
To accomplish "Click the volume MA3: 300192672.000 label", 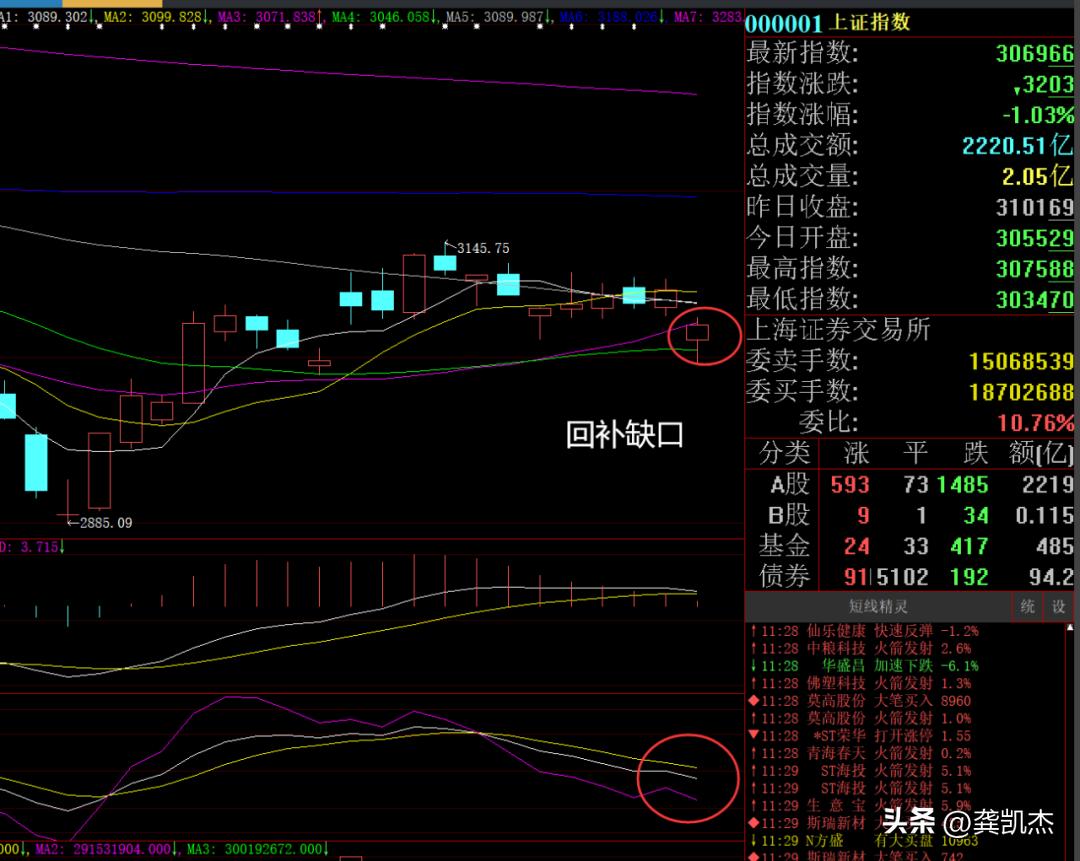I will click(x=258, y=849).
